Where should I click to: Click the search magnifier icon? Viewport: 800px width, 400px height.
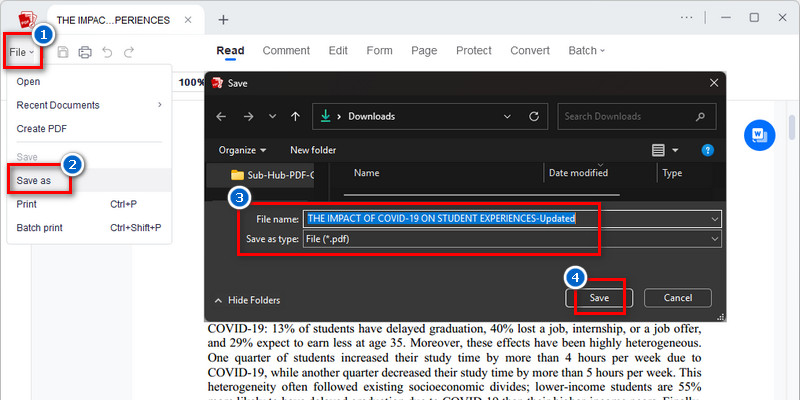pos(700,116)
